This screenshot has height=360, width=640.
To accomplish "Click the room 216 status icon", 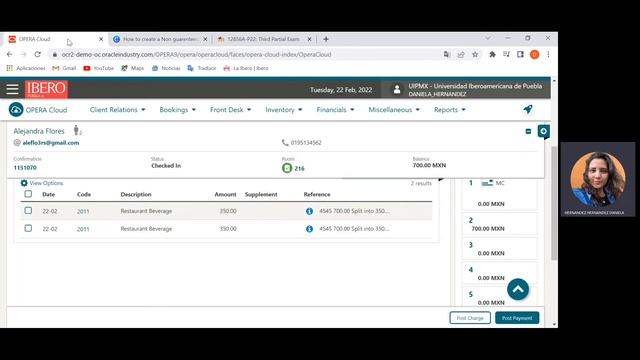I will point(287,168).
